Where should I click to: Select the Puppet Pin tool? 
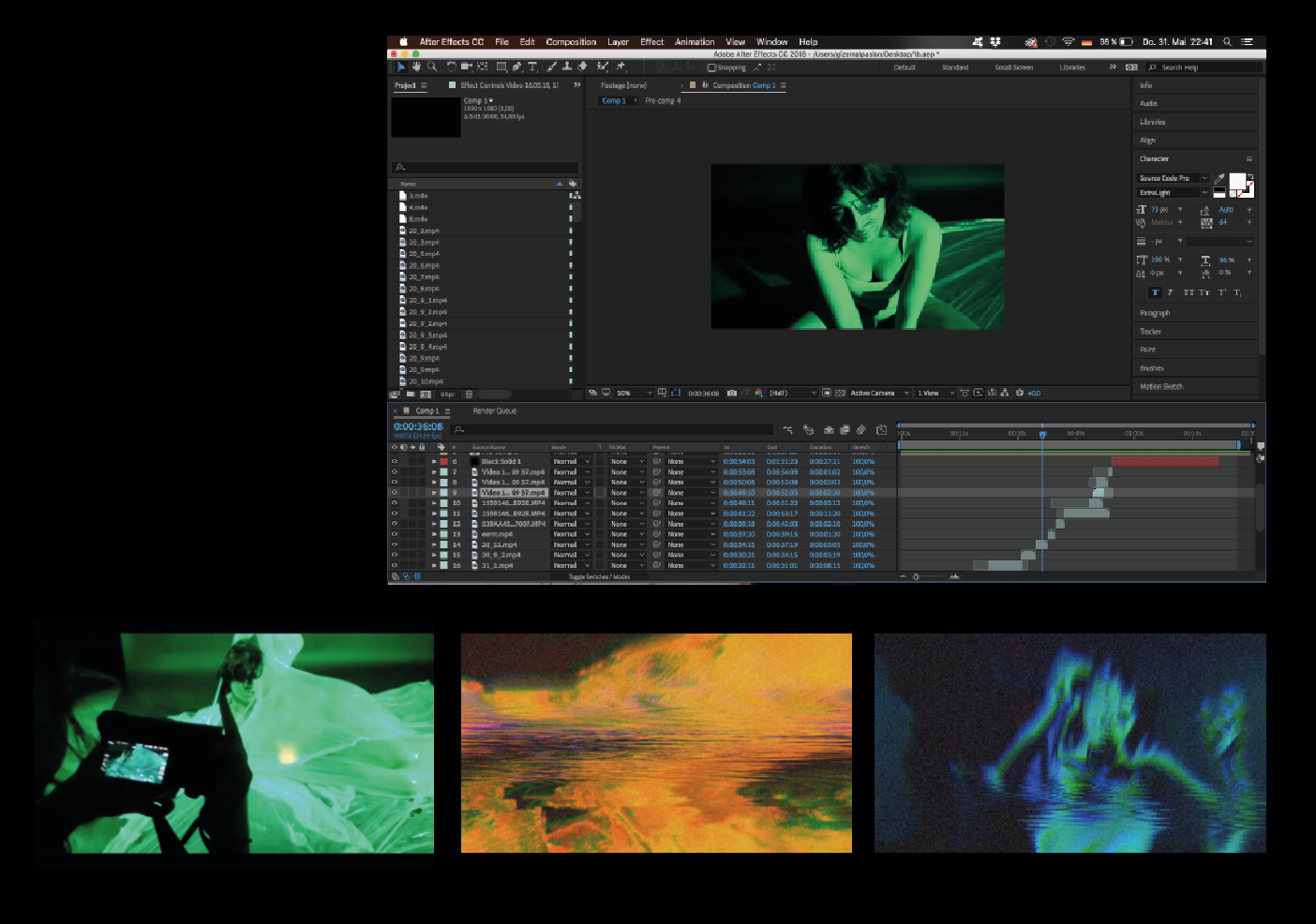tap(620, 67)
